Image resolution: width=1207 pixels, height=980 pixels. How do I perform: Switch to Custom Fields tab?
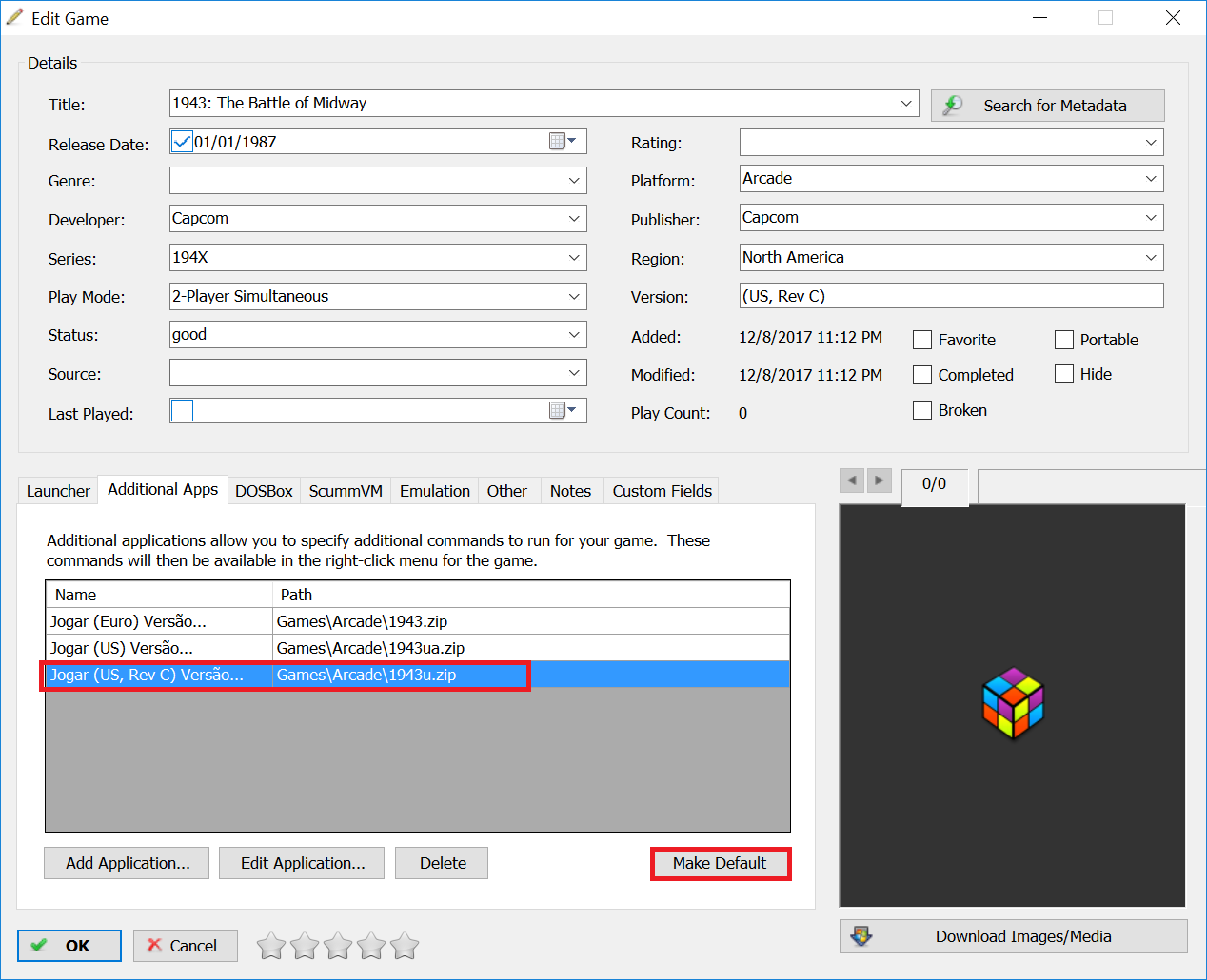[663, 491]
